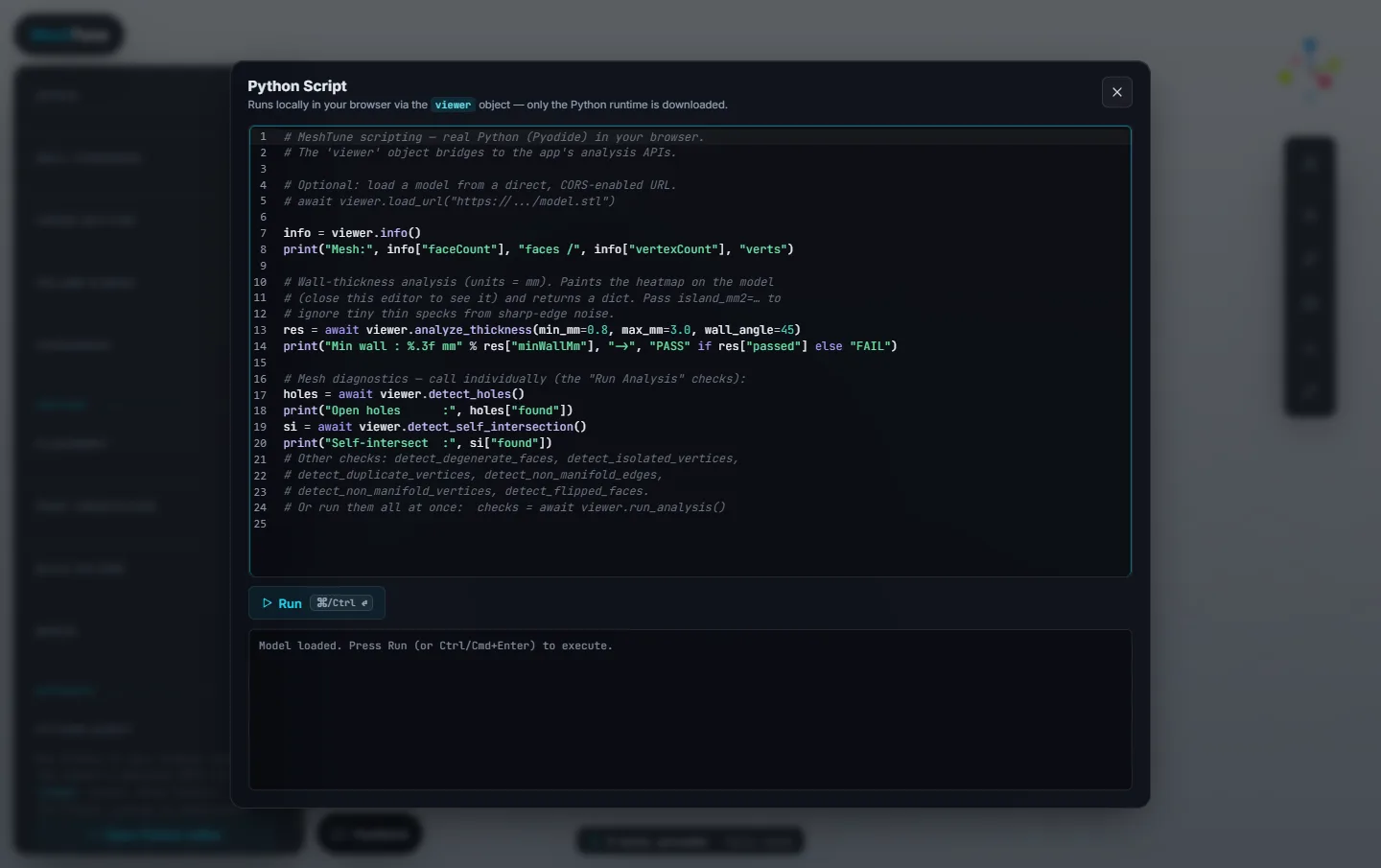
Task: Click the "# Optional: load a model" comment
Action: 480,185
